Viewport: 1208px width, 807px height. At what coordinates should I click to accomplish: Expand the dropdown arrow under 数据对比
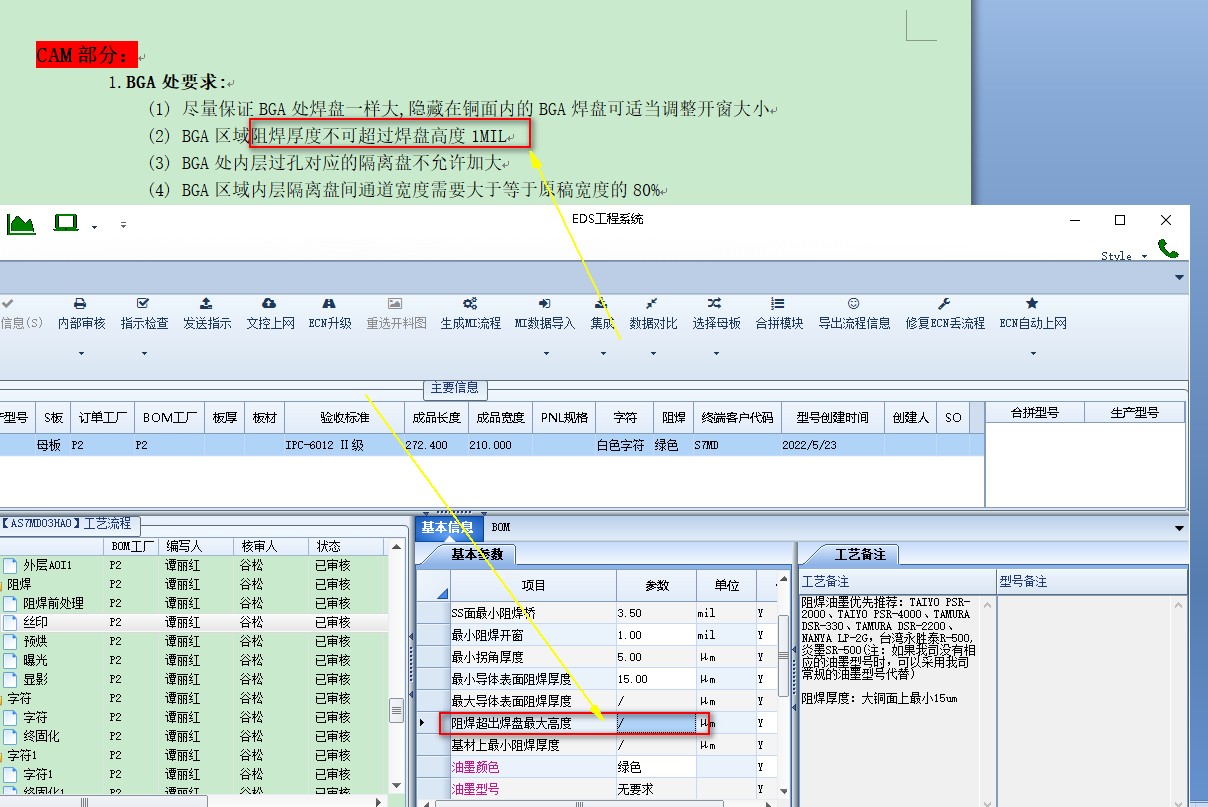tap(653, 353)
